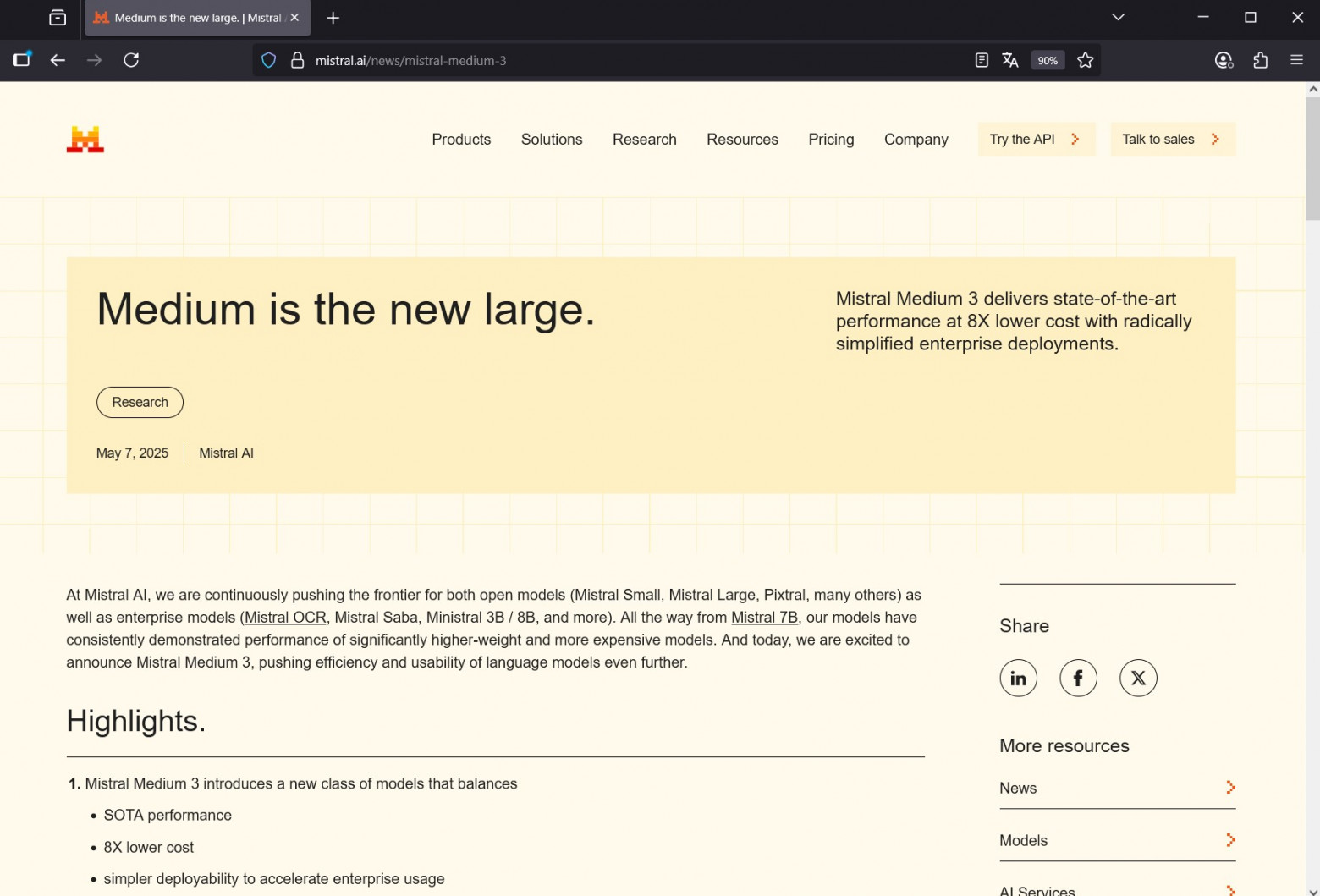Toggle the sidebar panel icon
This screenshot has height=896, width=1320.
[x=22, y=59]
